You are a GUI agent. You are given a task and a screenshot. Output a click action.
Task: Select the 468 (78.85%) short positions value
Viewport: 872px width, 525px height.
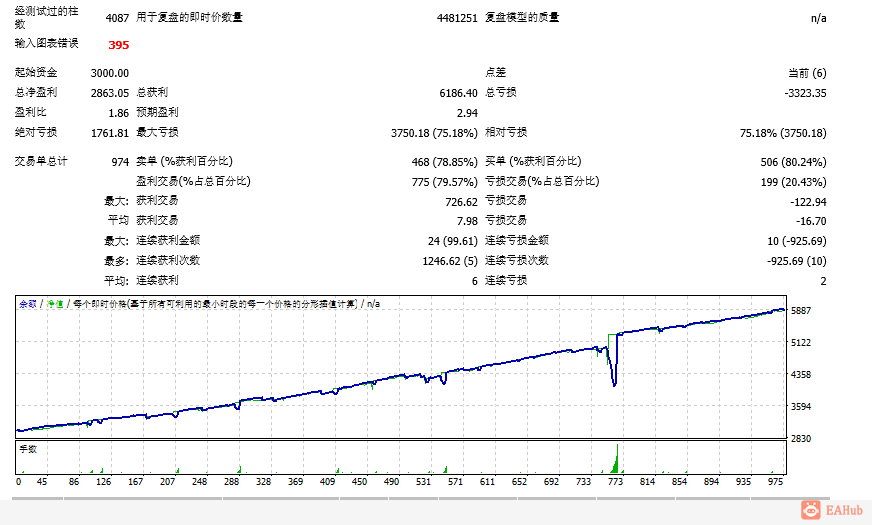[444, 162]
